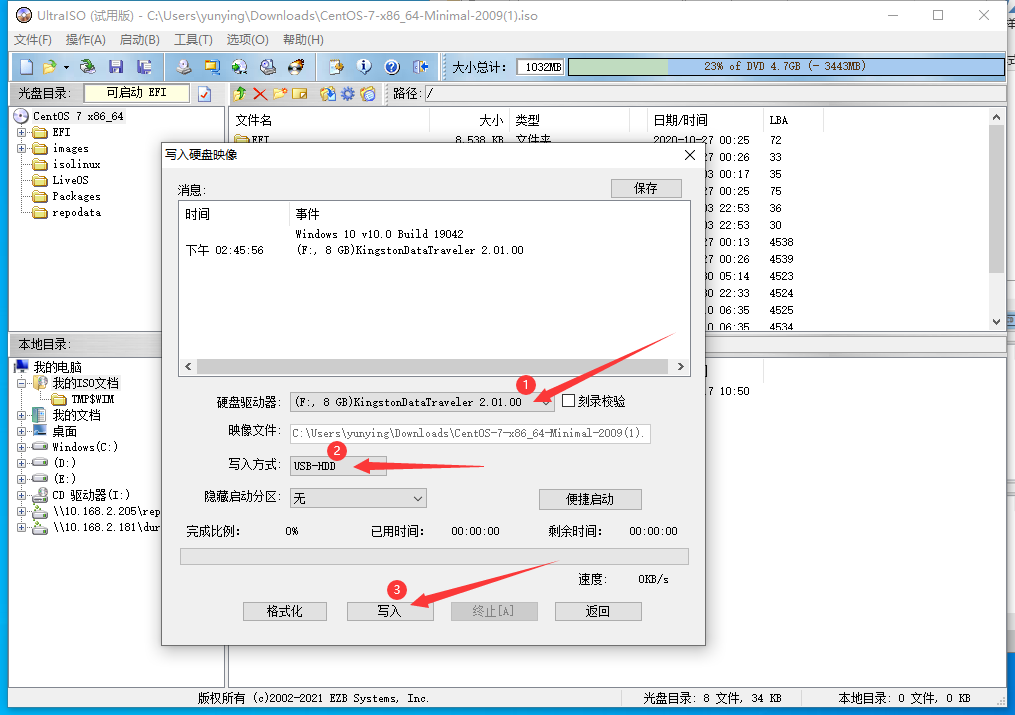Viewport: 1015px width, 715px height.
Task: Click the folder-with-list icon next to gear
Action: pyautogui.click(x=368, y=94)
